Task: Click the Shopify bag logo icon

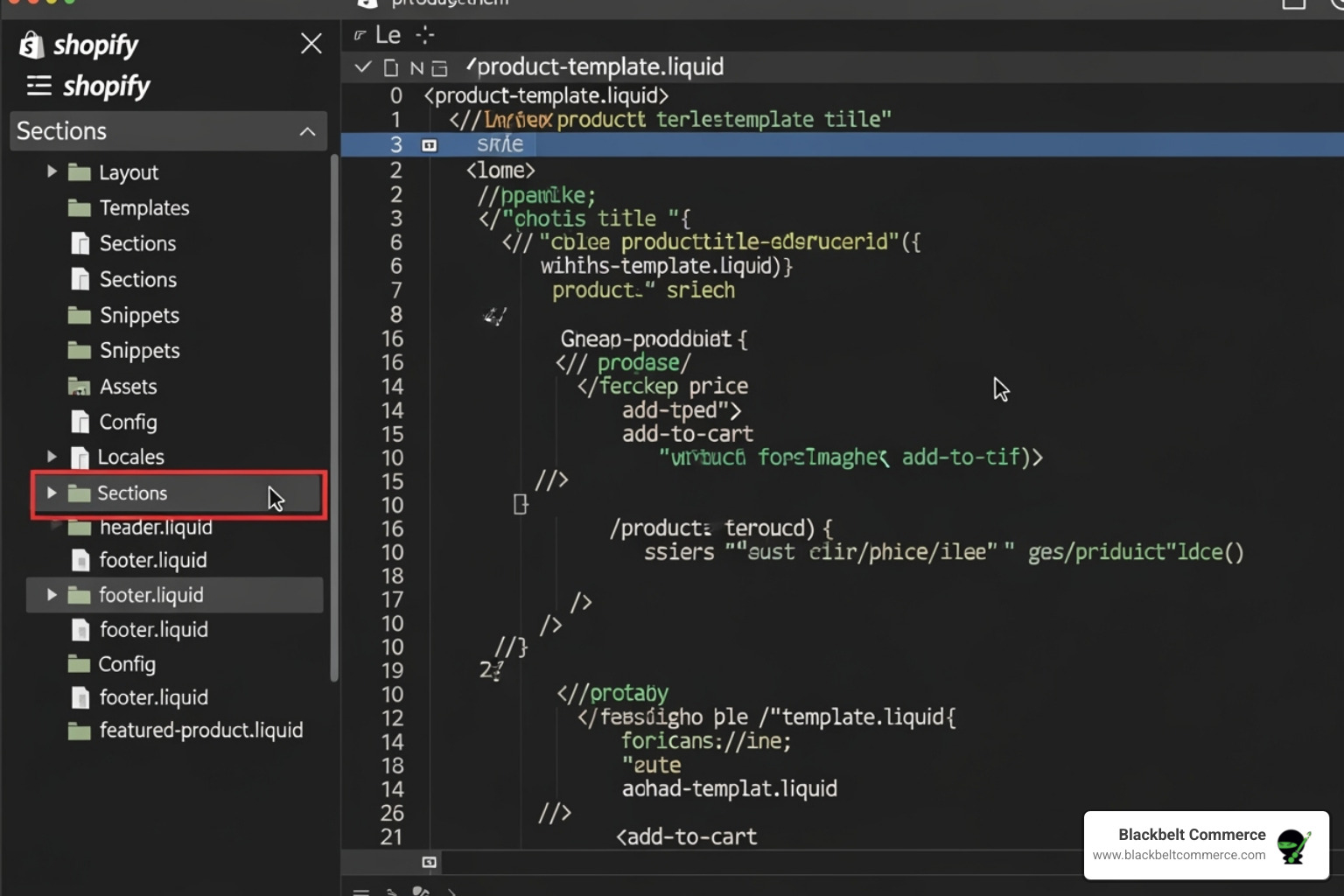Action: pos(31,45)
